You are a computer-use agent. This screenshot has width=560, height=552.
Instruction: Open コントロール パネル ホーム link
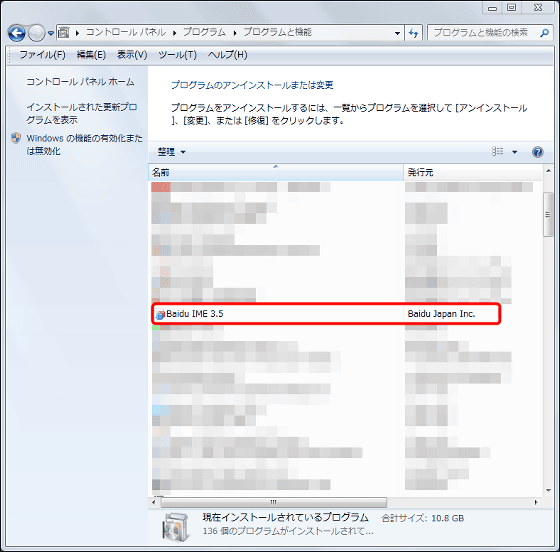point(80,82)
